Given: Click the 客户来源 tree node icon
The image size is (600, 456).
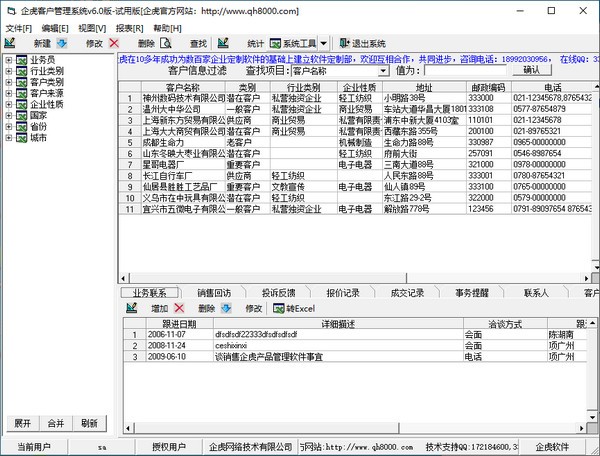Looking at the screenshot, I should (x=21, y=93).
